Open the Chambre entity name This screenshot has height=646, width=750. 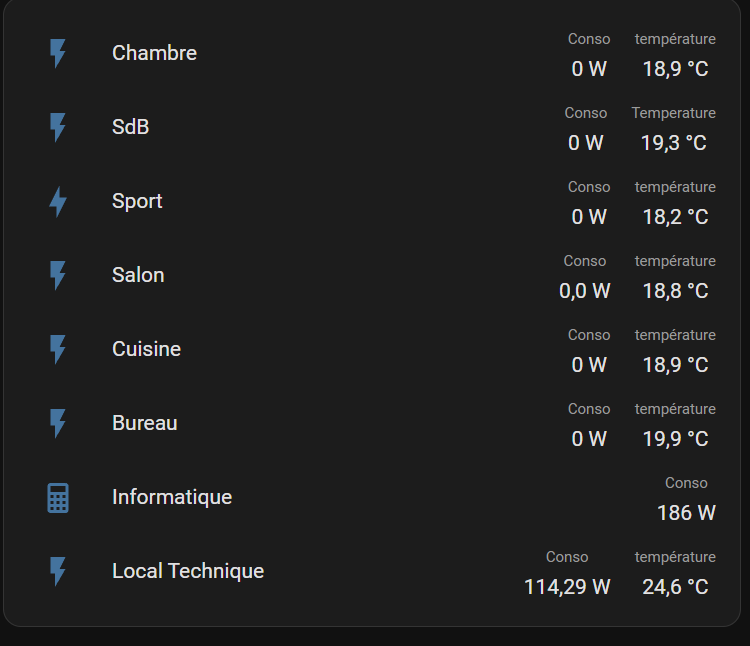154,53
